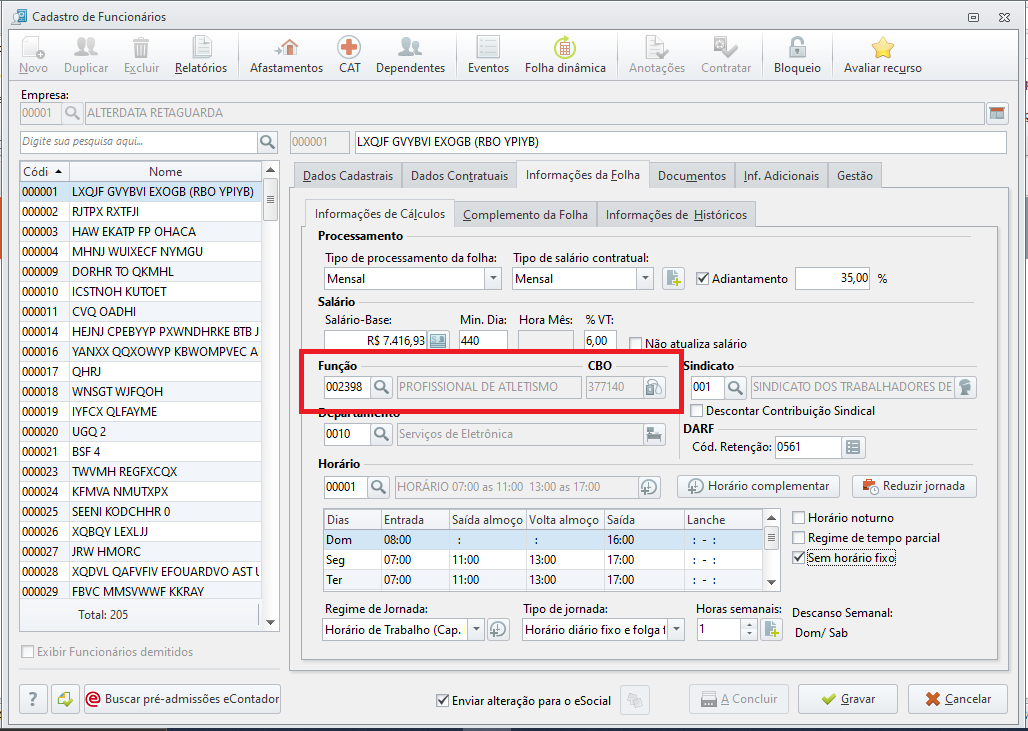Image resolution: width=1028 pixels, height=731 pixels.
Task: Open the Documentos tab
Action: tap(692, 176)
